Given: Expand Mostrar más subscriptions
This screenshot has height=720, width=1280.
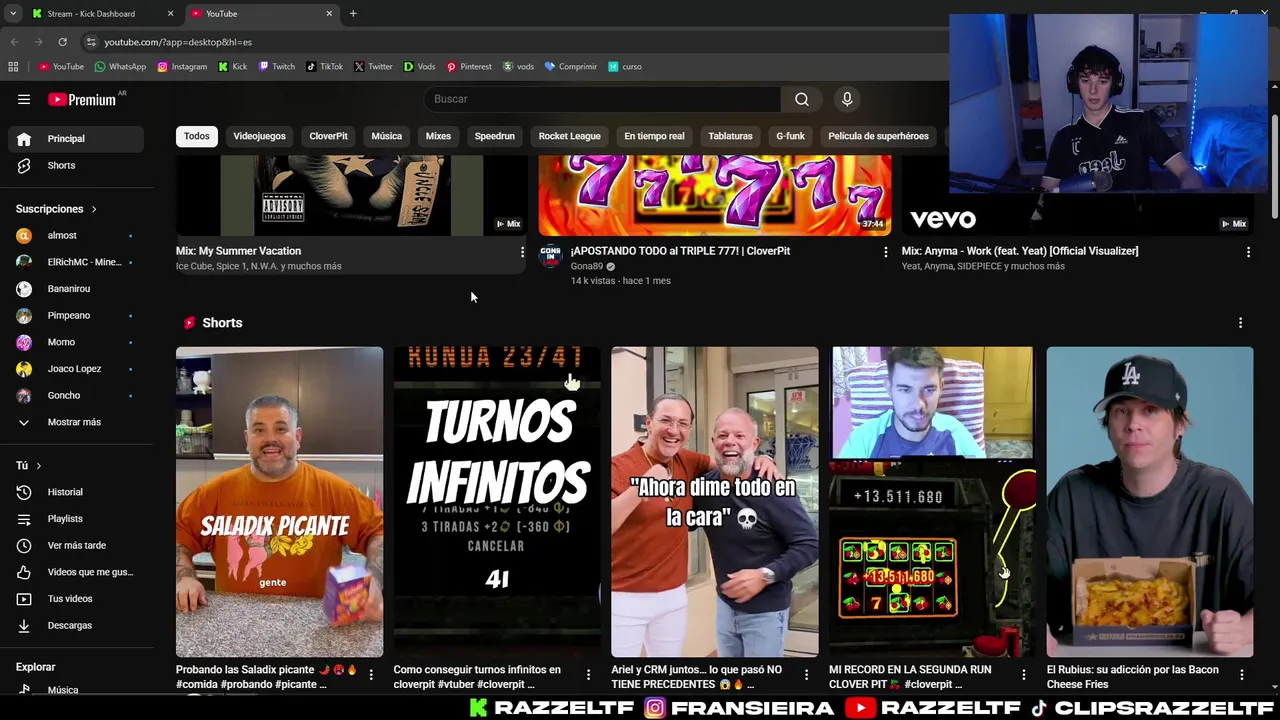Looking at the screenshot, I should pyautogui.click(x=75, y=422).
